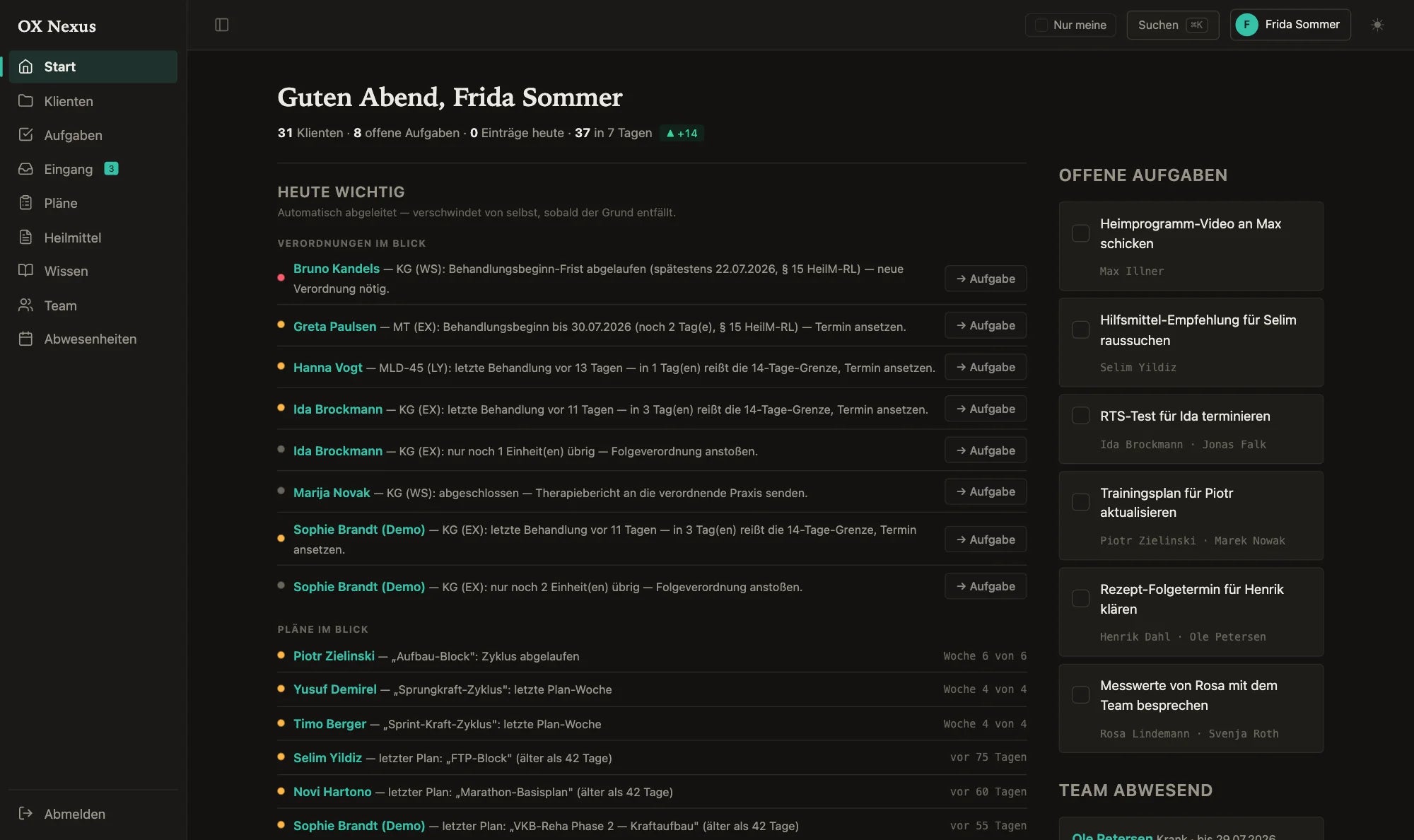Open the Klienten menu item

point(93,101)
